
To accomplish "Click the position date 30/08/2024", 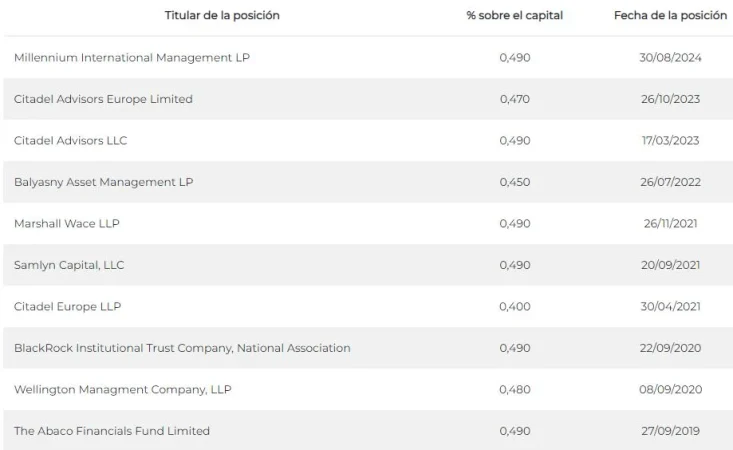I will (x=670, y=58).
